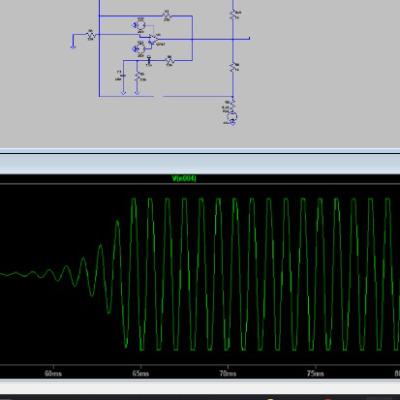Click the status bar below the plot
Image resolution: width=400 pixels, height=400 pixels.
pos(200,386)
